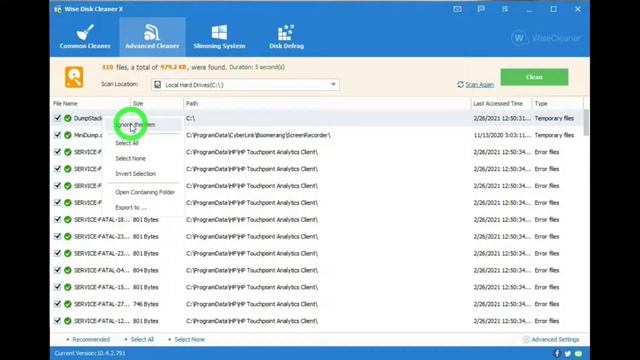Screen dimensions: 640x360
Task: Click Current Version text in status bar
Action: click(90, 353)
